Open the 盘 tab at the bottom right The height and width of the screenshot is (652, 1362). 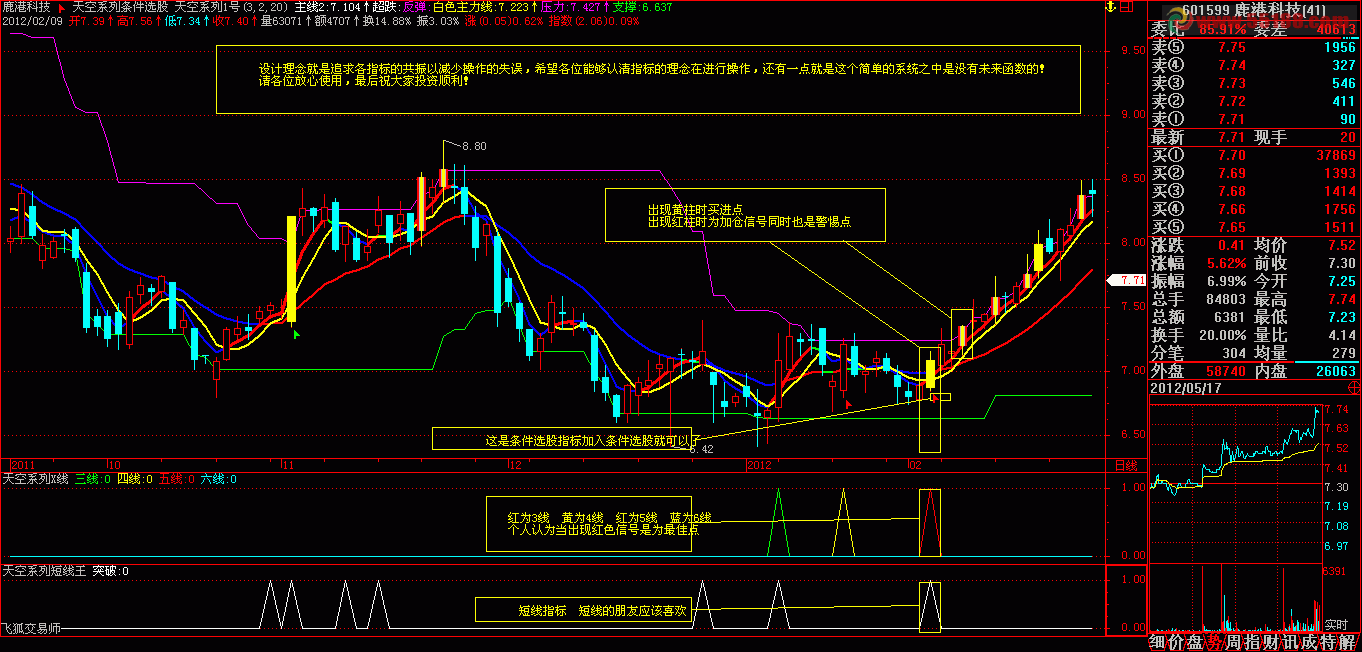coord(1193,642)
